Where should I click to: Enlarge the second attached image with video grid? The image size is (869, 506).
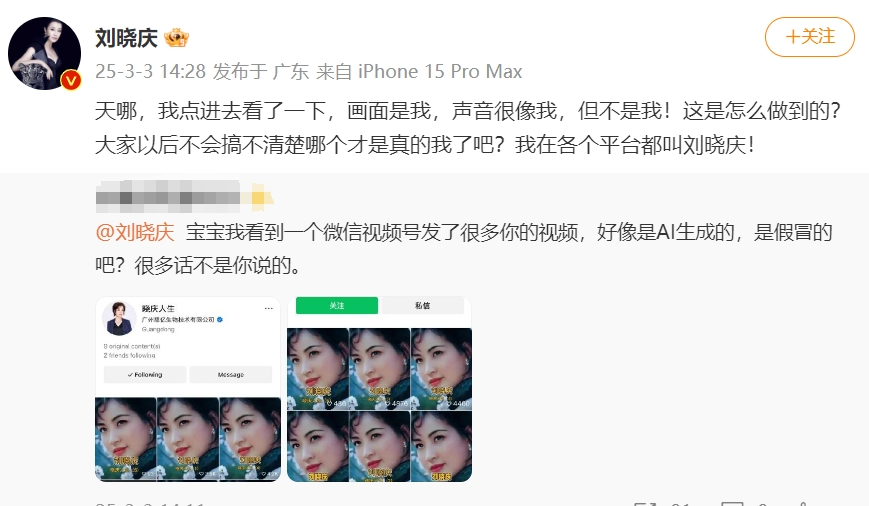(380, 389)
